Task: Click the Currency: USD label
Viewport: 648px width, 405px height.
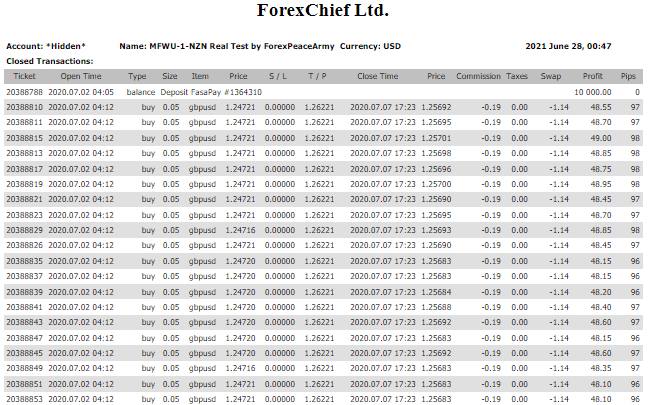Action: 370,46
